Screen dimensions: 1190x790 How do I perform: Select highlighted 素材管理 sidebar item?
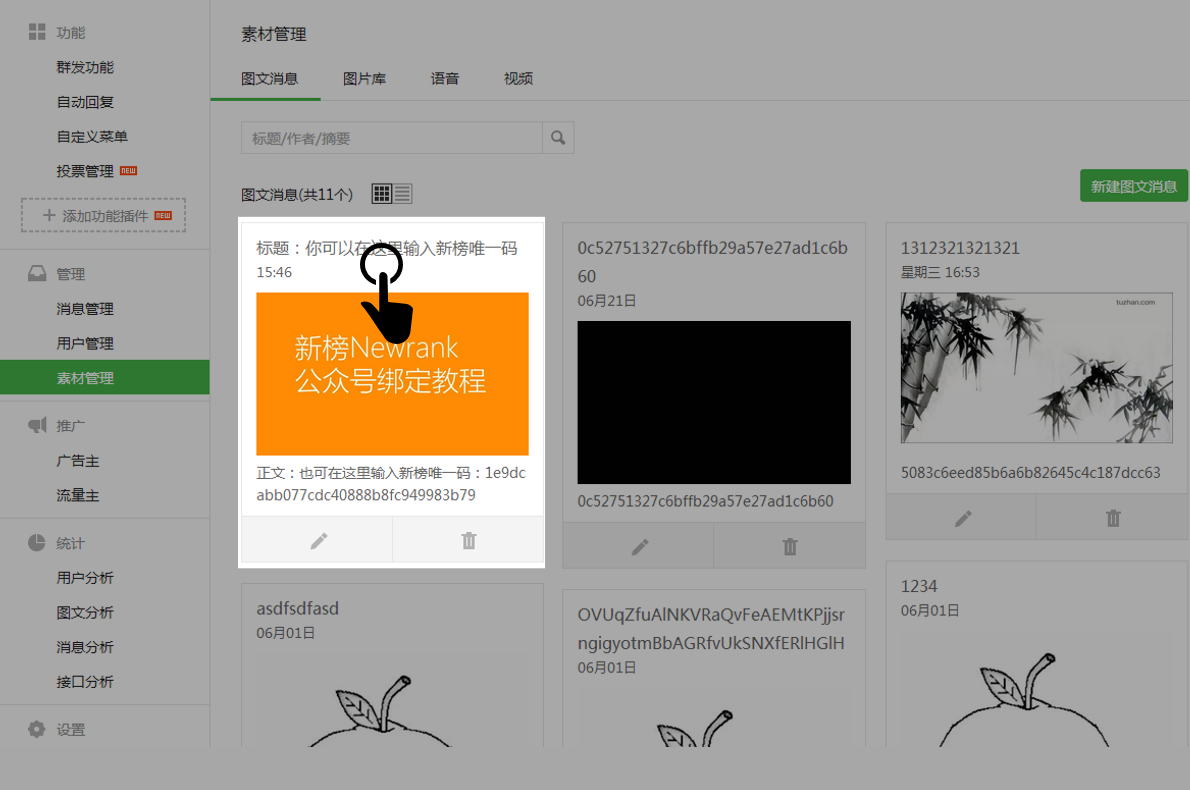105,378
